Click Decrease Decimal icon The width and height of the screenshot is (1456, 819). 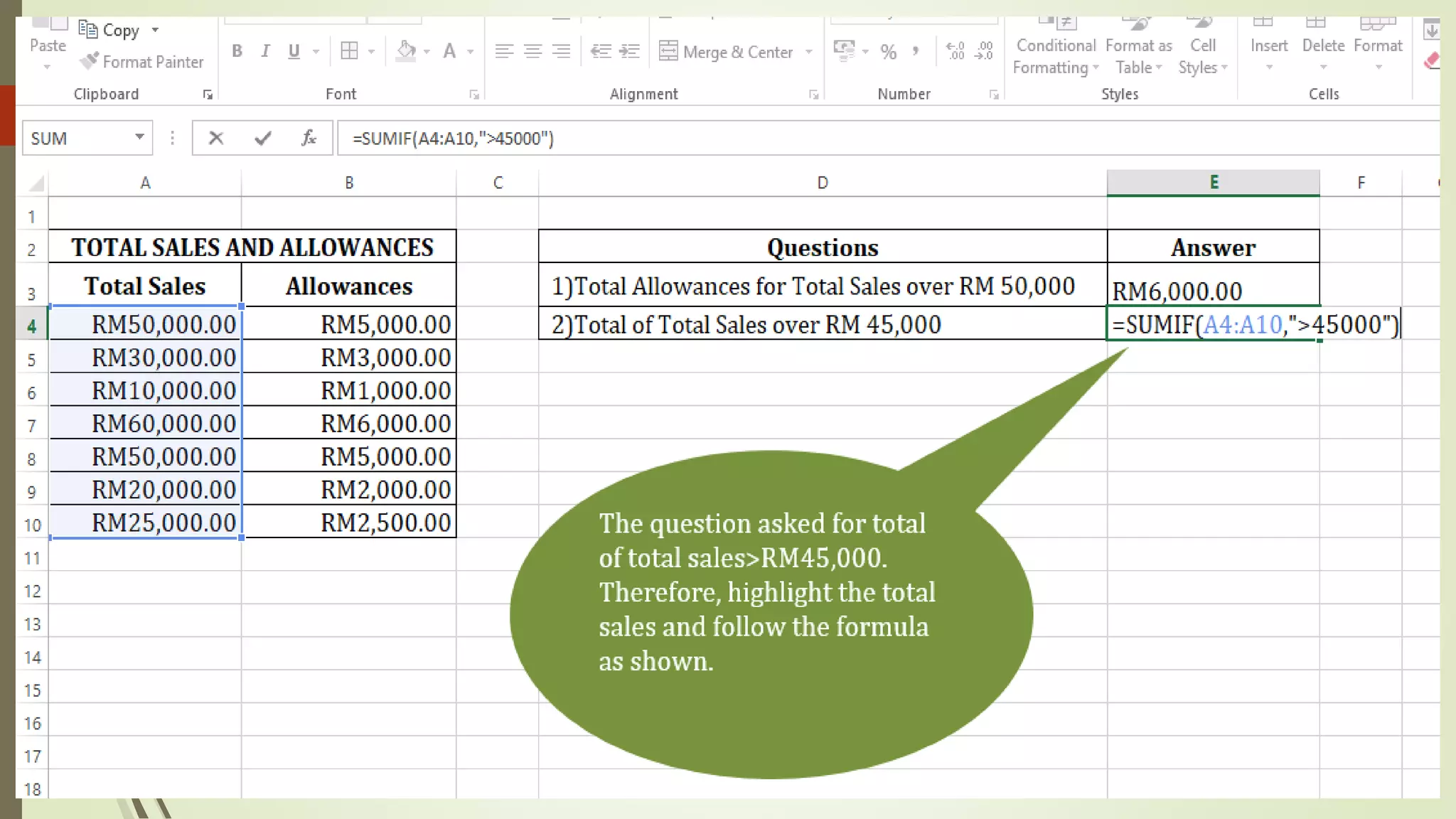click(x=984, y=51)
